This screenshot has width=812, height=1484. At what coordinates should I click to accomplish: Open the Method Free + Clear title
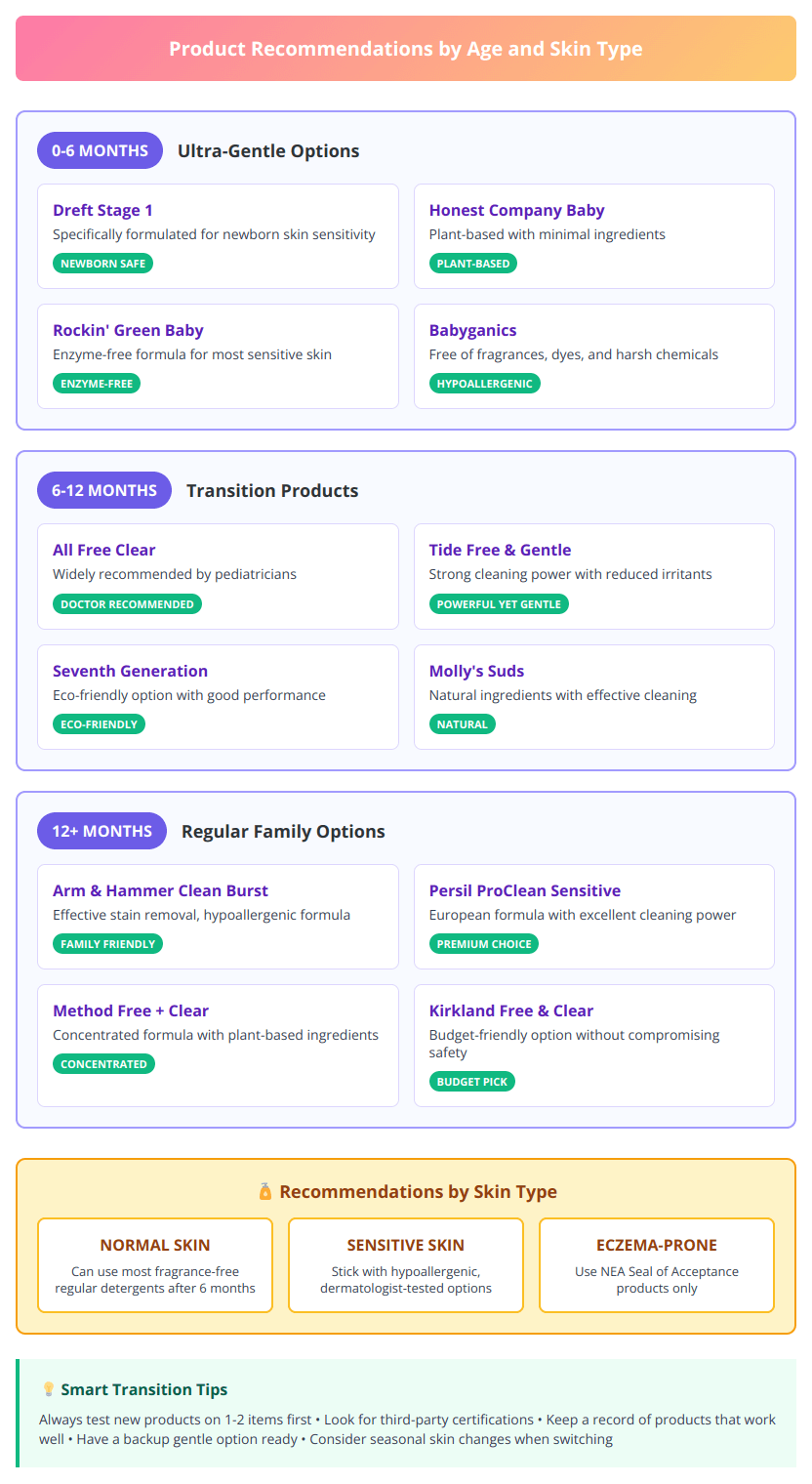pyautogui.click(x=131, y=1010)
